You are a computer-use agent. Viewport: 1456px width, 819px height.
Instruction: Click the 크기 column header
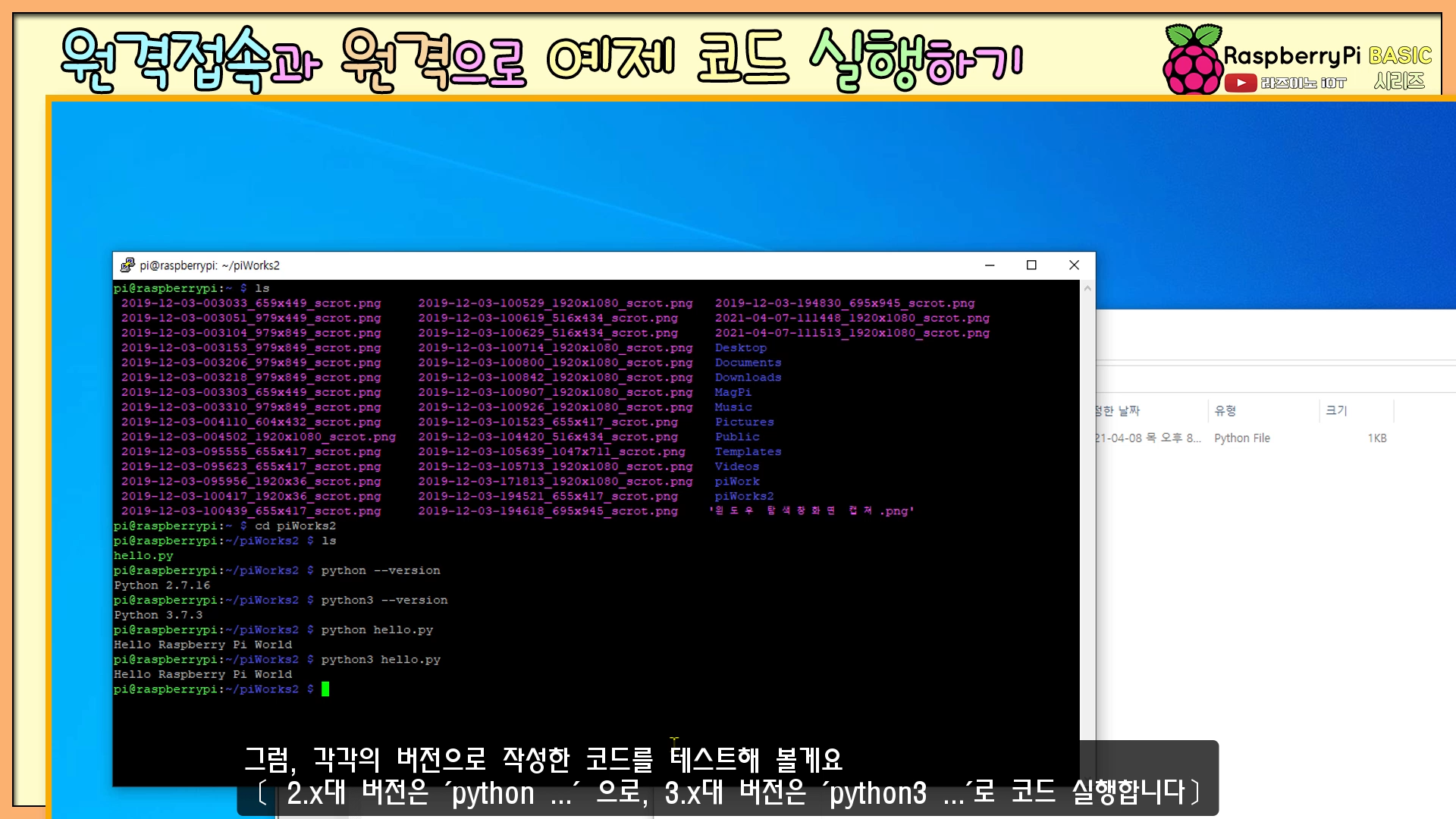click(x=1336, y=410)
